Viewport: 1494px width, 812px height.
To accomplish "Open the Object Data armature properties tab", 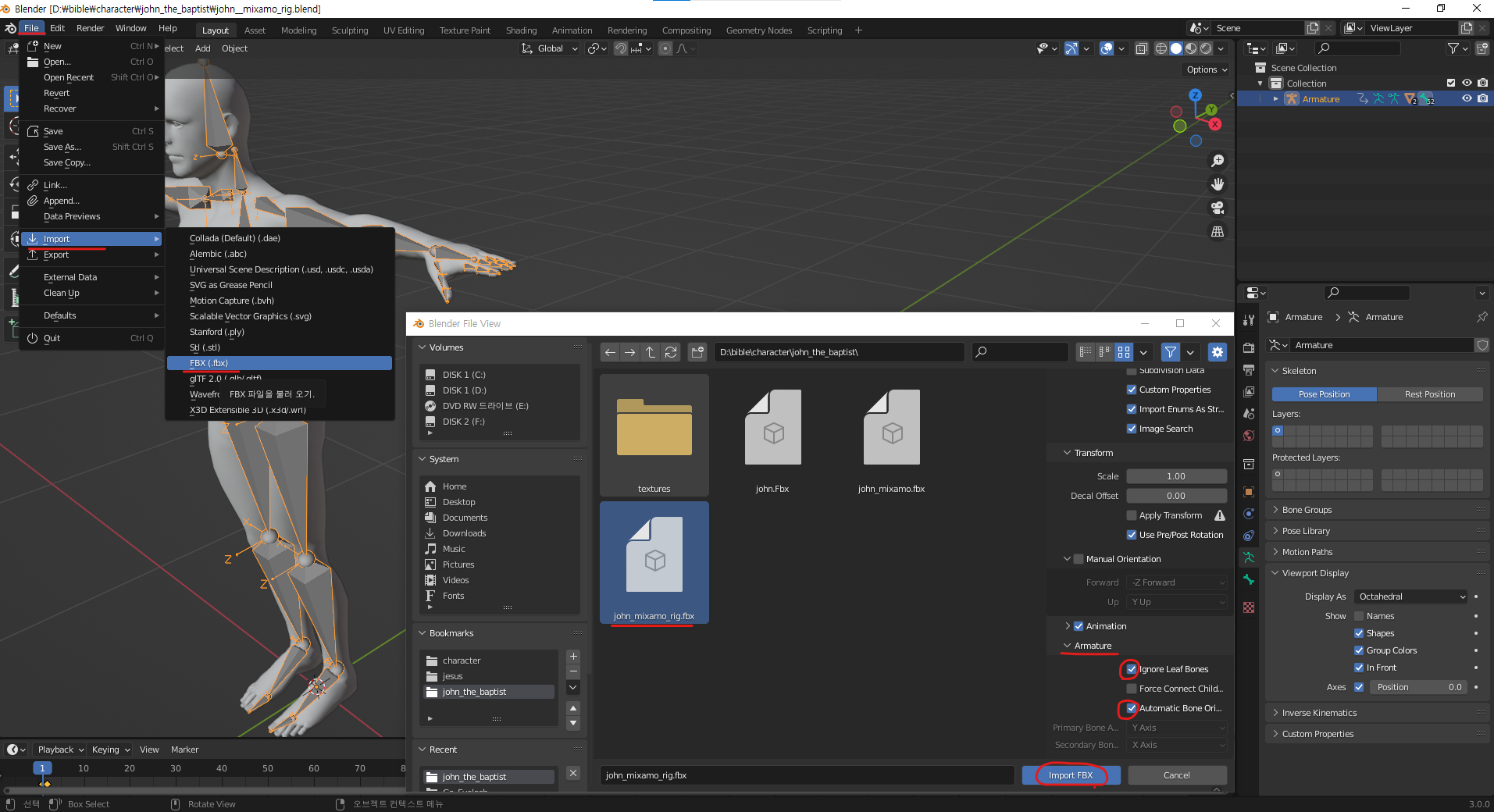I will pos(1249,557).
